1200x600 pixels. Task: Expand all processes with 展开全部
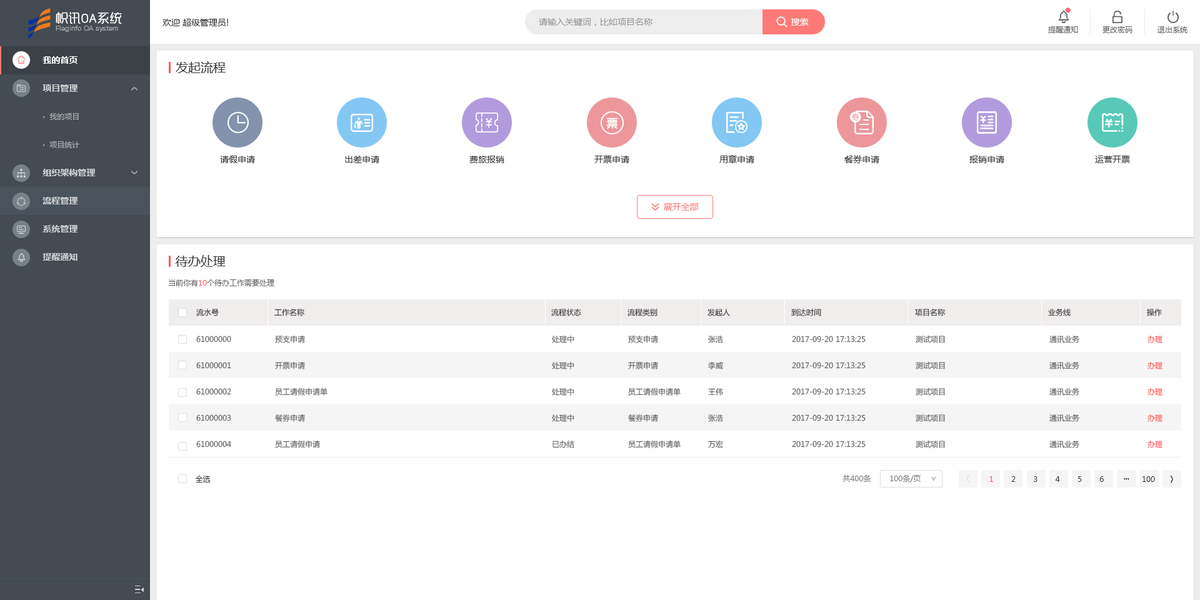coord(675,207)
